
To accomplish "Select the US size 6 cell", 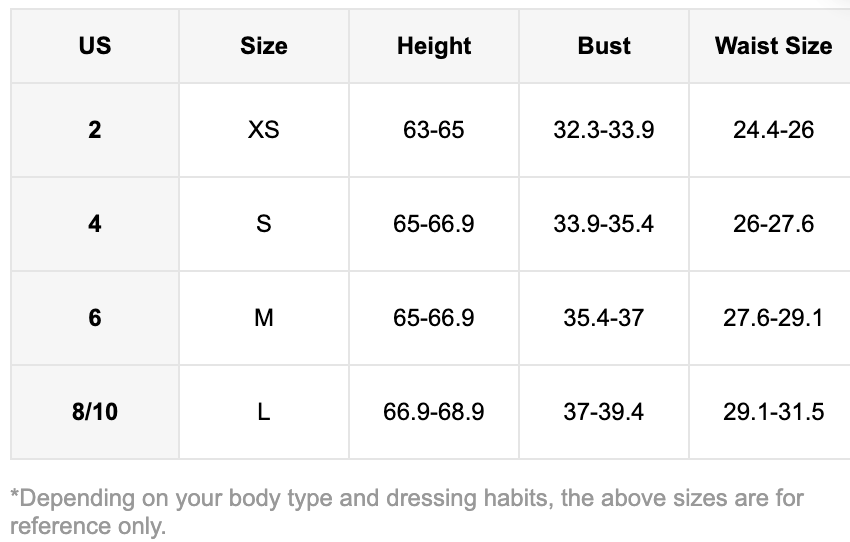I will (x=95, y=318).
